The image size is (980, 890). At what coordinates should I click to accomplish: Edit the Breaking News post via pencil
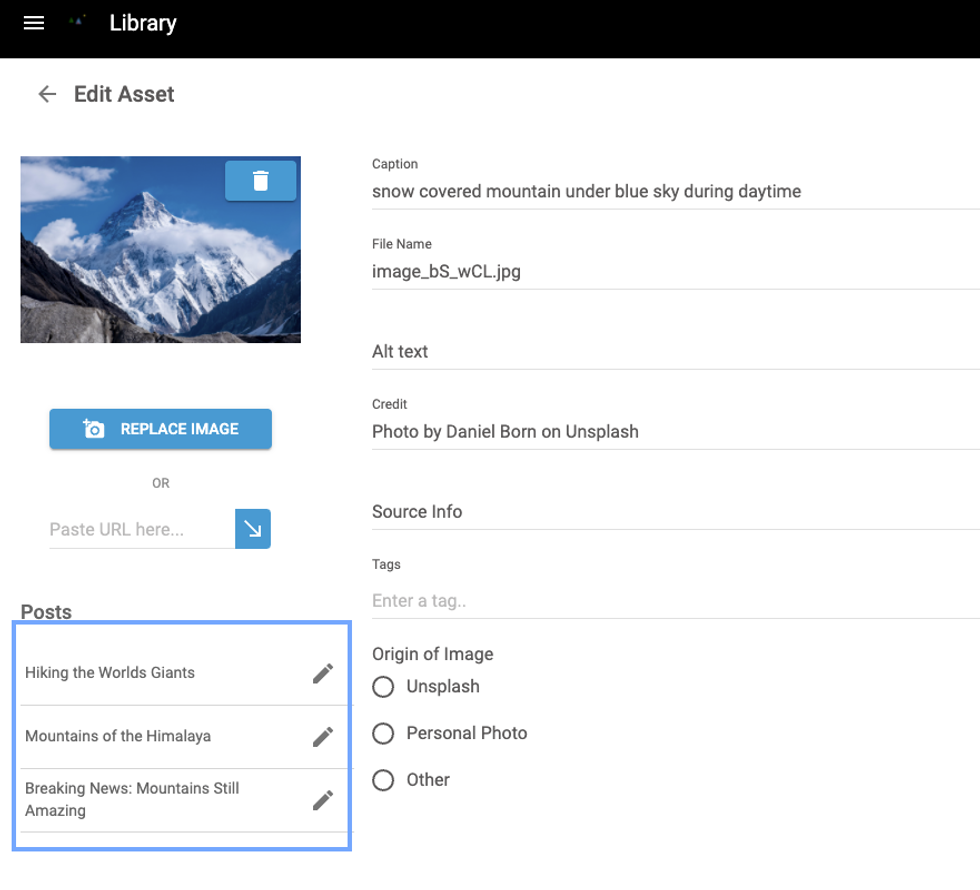click(x=322, y=800)
